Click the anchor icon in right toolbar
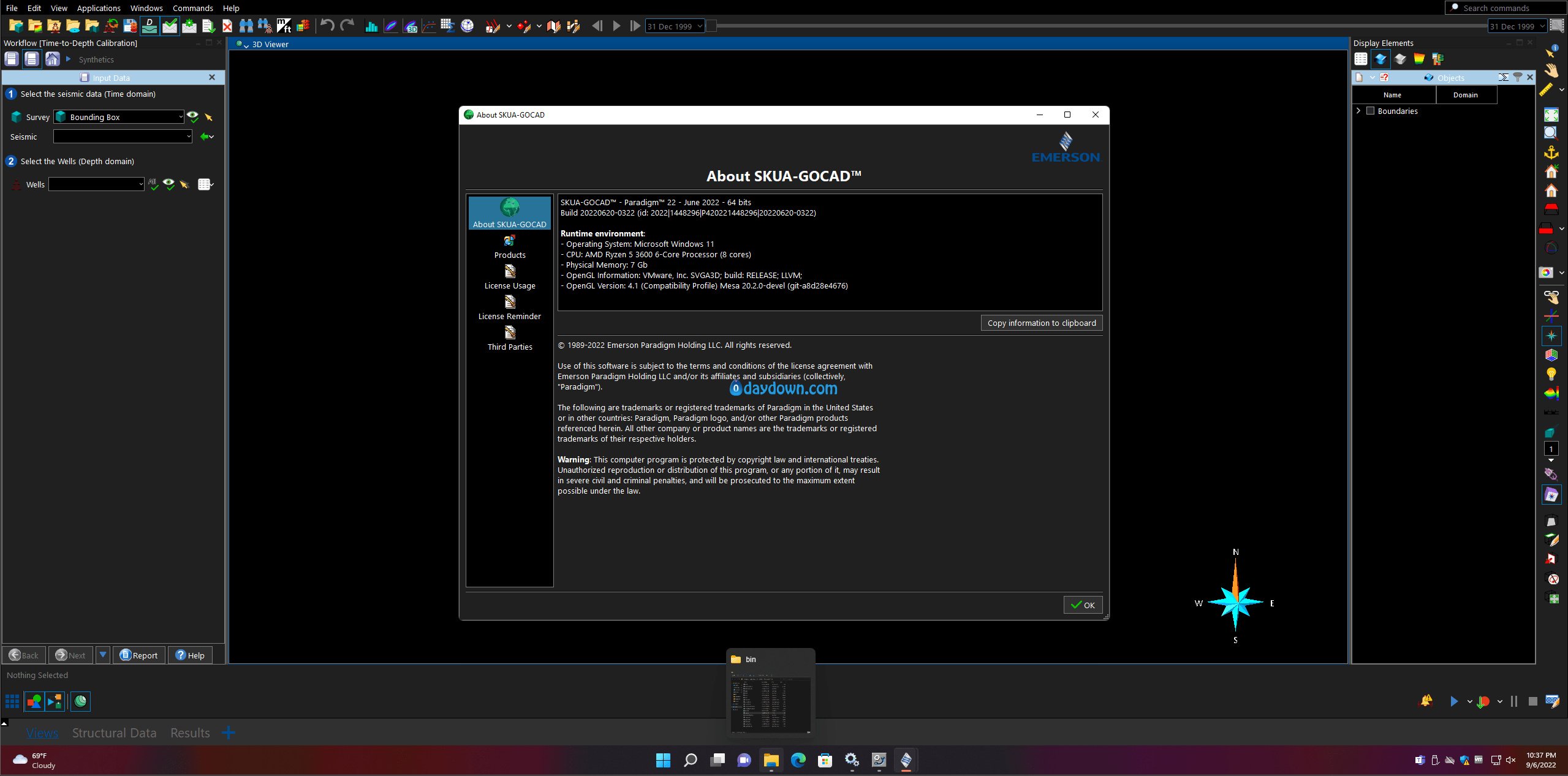This screenshot has height=776, width=1568. coord(1551,152)
